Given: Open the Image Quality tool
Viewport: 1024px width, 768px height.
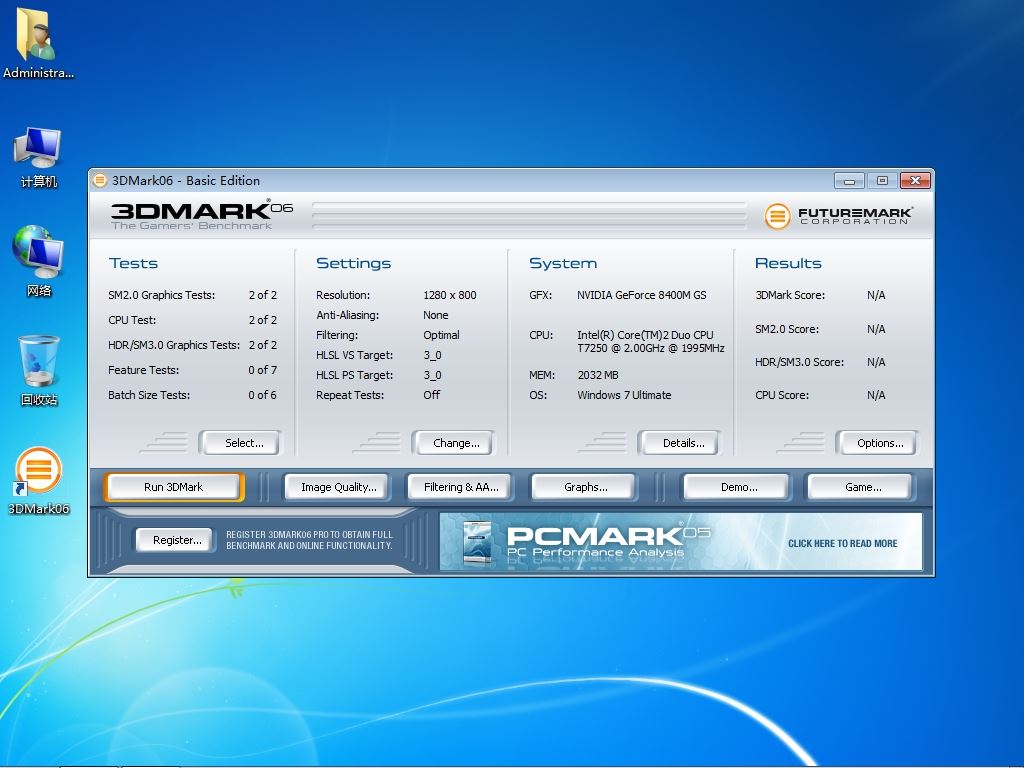Looking at the screenshot, I should (x=338, y=487).
